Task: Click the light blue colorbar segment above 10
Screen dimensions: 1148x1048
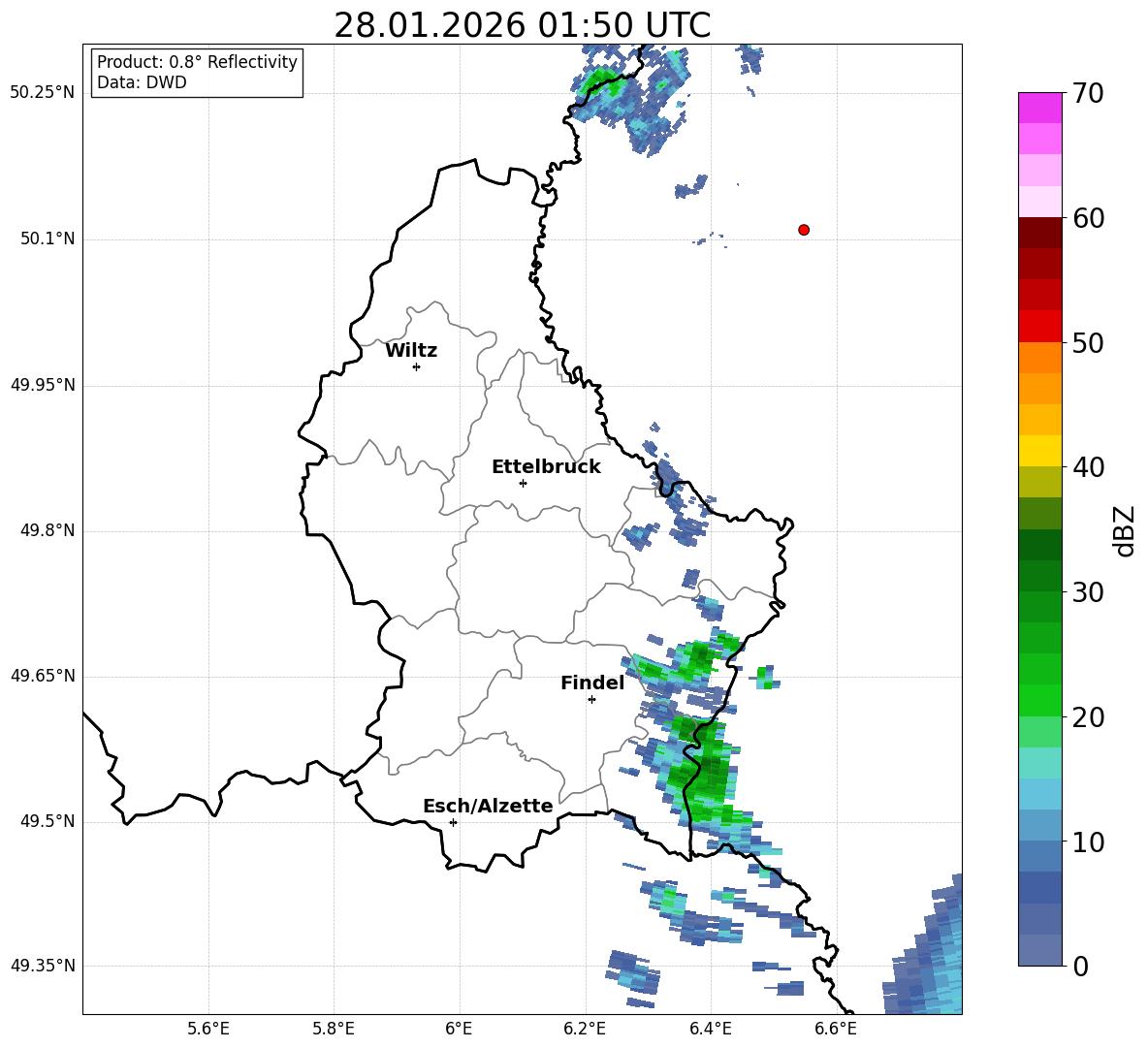Action: click(x=1039, y=826)
